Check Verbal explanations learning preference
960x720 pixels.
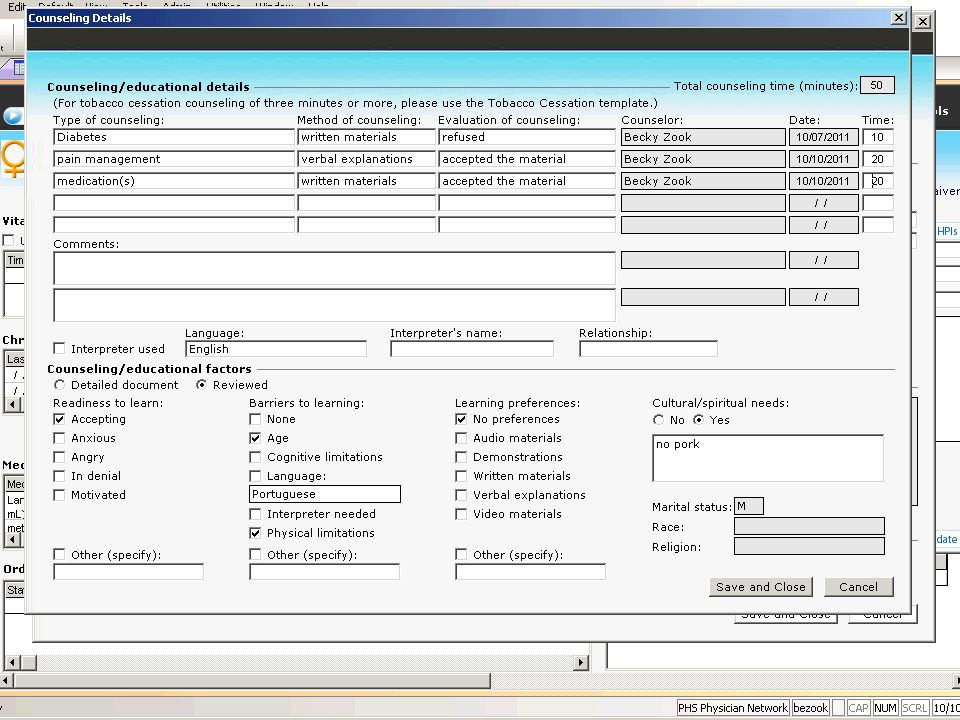[461, 495]
